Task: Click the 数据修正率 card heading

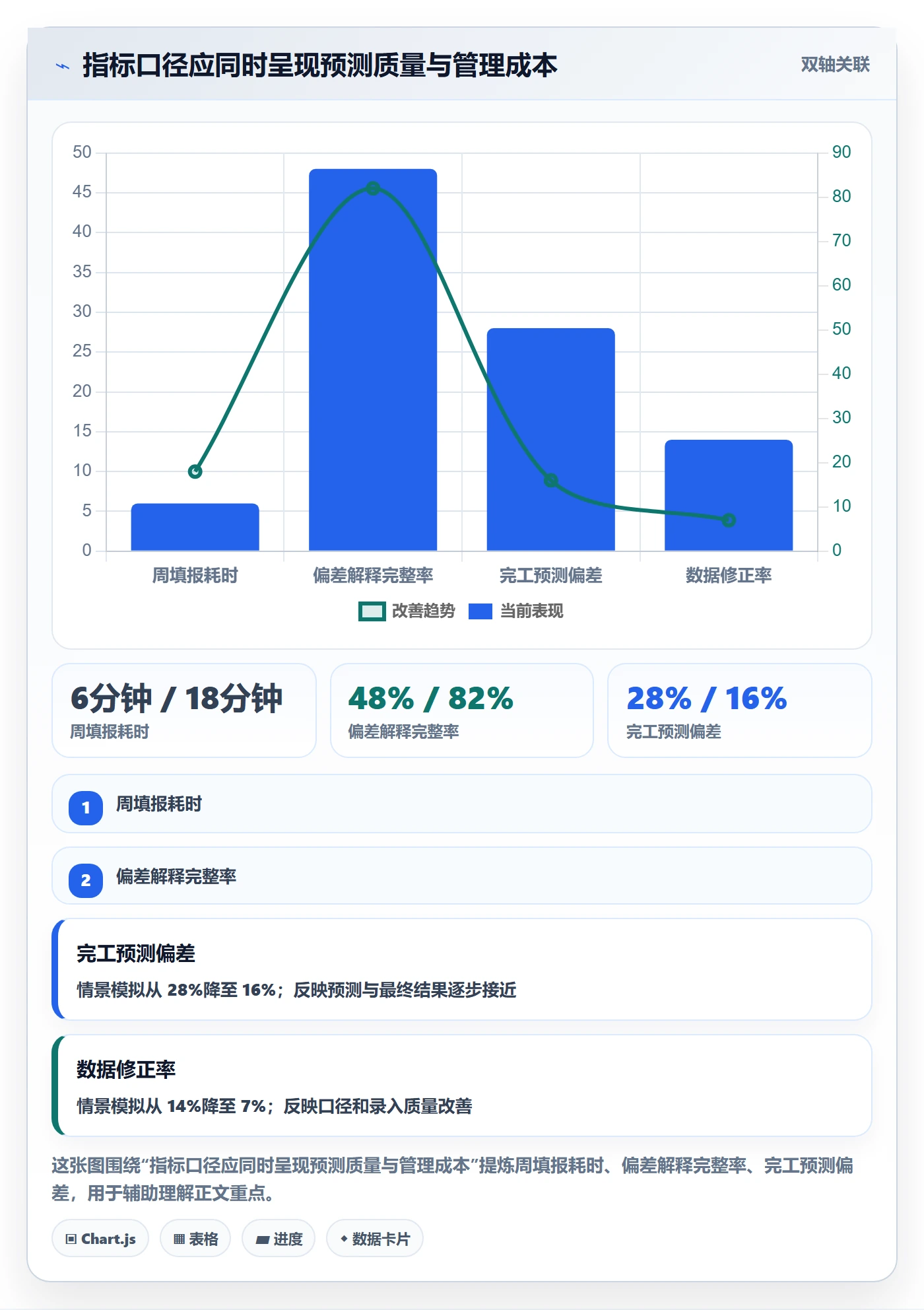Action: tap(126, 1070)
